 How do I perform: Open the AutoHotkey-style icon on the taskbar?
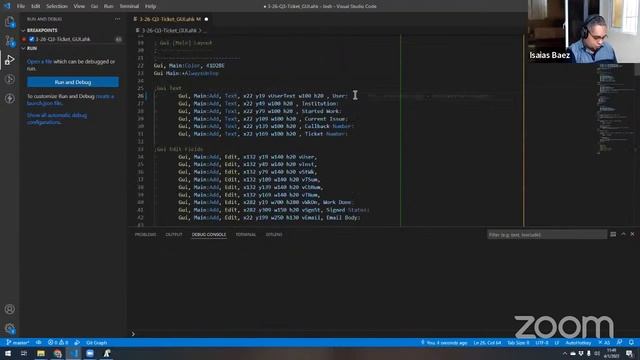click(x=107, y=353)
